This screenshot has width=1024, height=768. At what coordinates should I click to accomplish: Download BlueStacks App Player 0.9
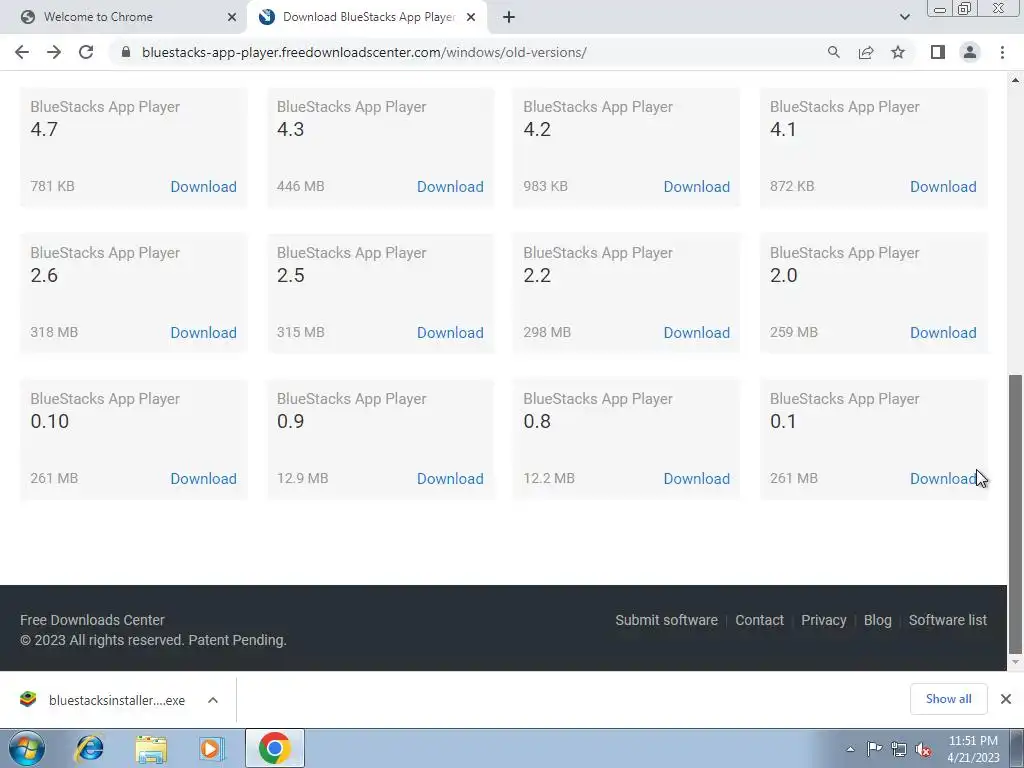(450, 479)
